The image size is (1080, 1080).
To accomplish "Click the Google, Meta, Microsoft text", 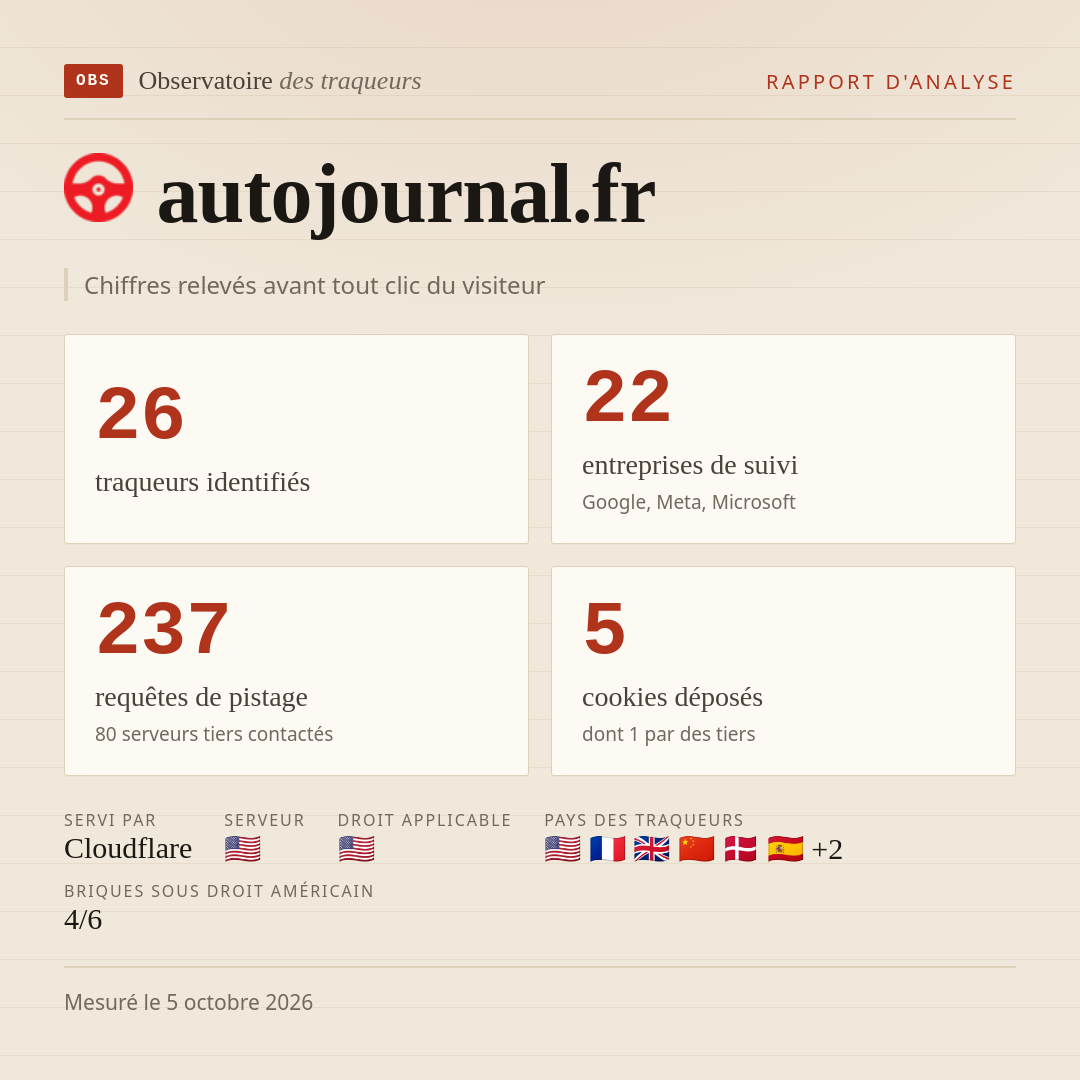I will click(x=689, y=502).
